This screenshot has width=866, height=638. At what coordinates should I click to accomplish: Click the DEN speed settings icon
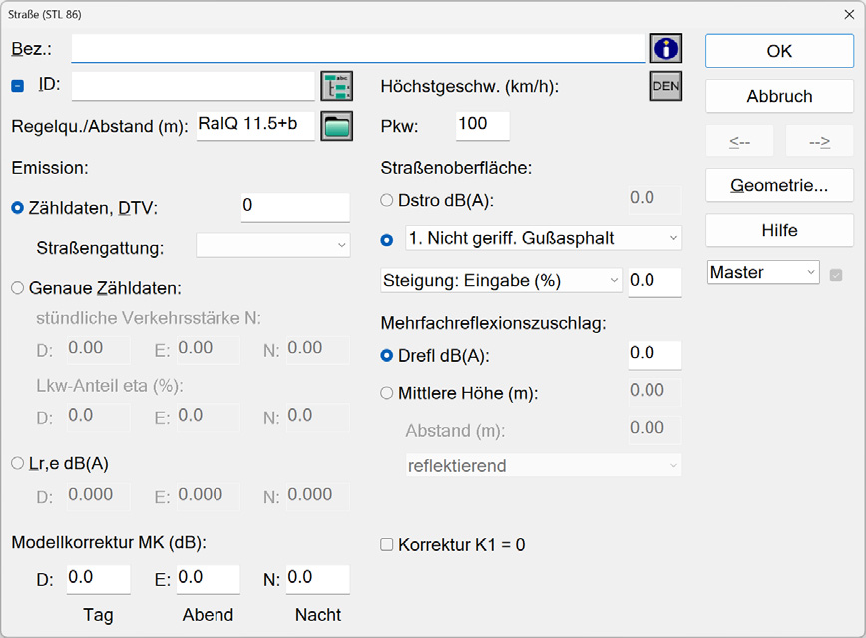pos(666,86)
